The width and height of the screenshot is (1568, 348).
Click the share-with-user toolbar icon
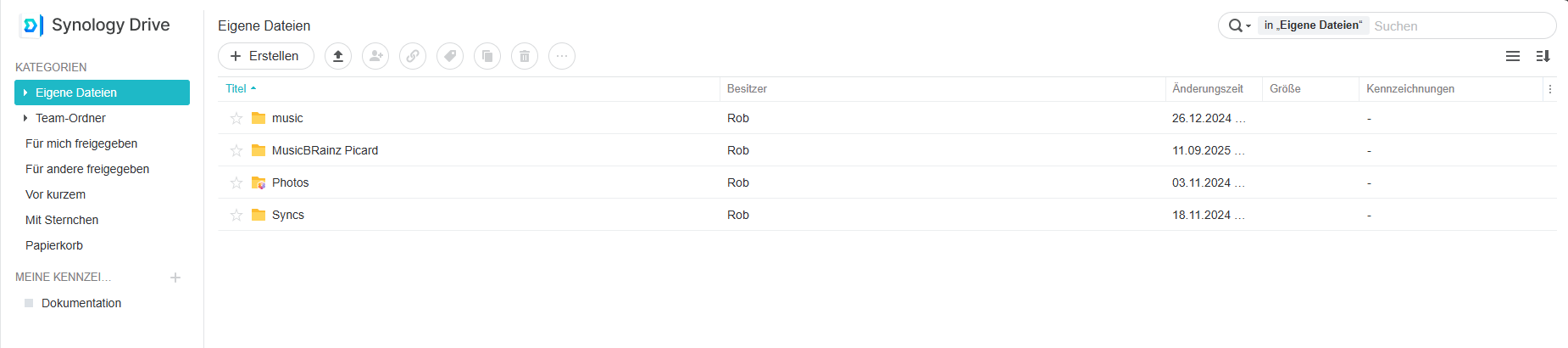(375, 56)
